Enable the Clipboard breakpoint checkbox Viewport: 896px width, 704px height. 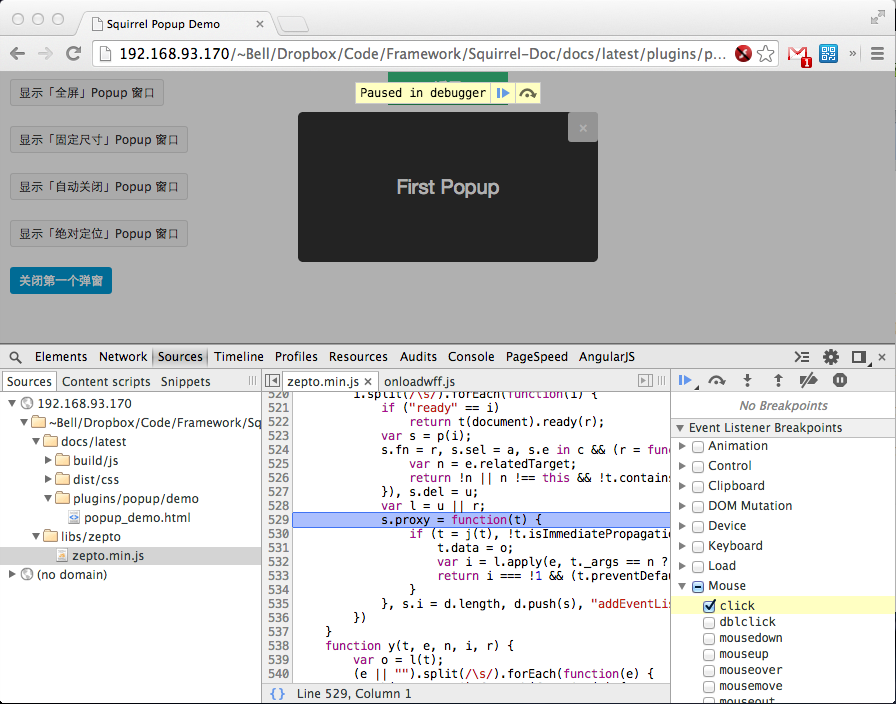[698, 487]
